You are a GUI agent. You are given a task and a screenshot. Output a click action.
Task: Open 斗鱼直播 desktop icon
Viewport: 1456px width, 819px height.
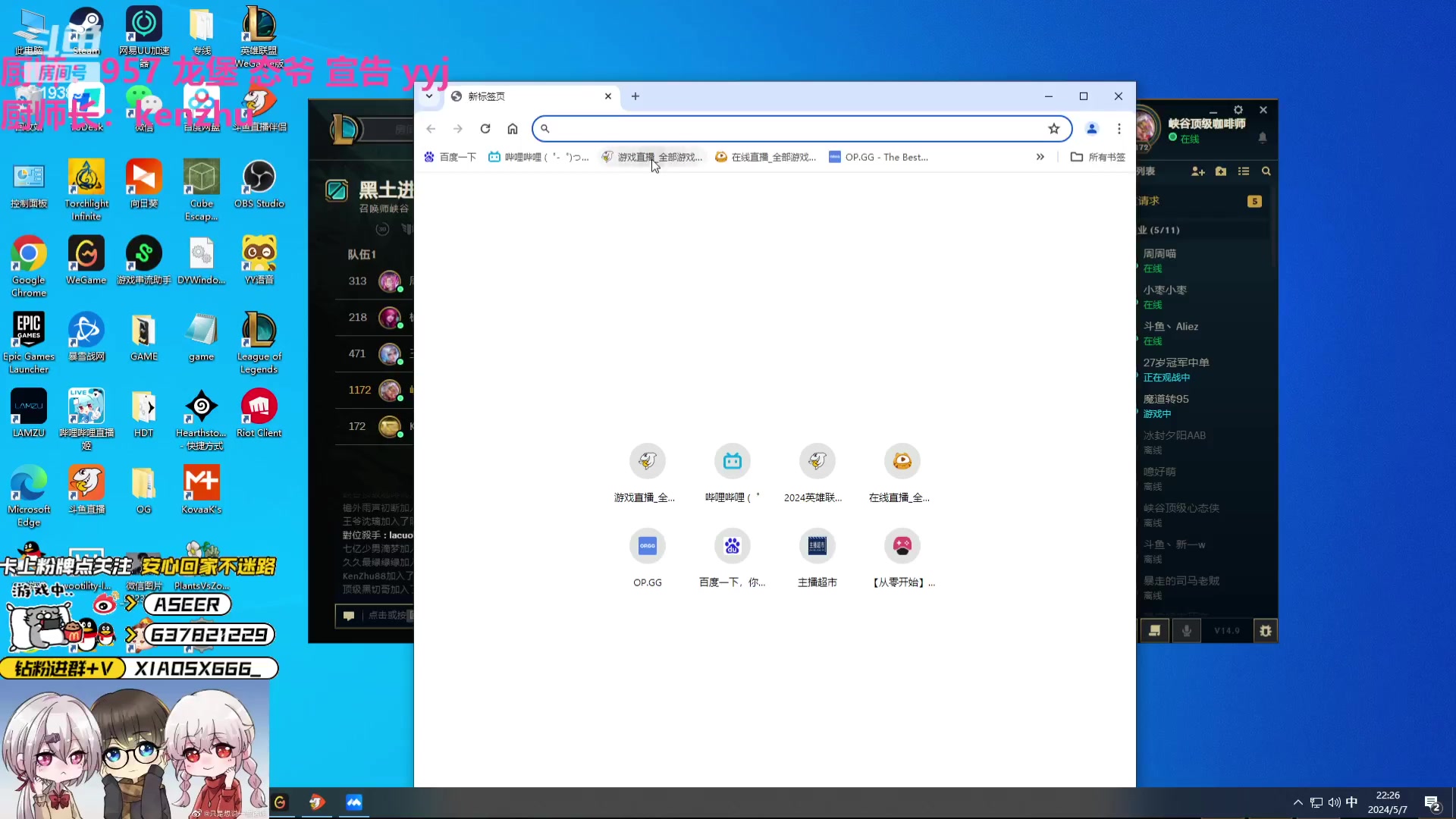click(86, 490)
